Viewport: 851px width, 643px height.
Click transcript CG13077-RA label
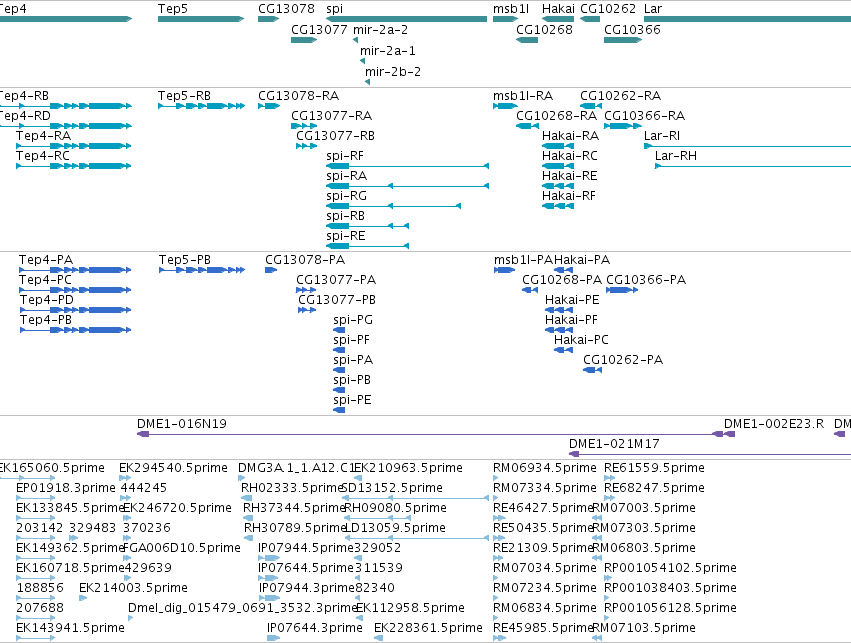pos(332,116)
